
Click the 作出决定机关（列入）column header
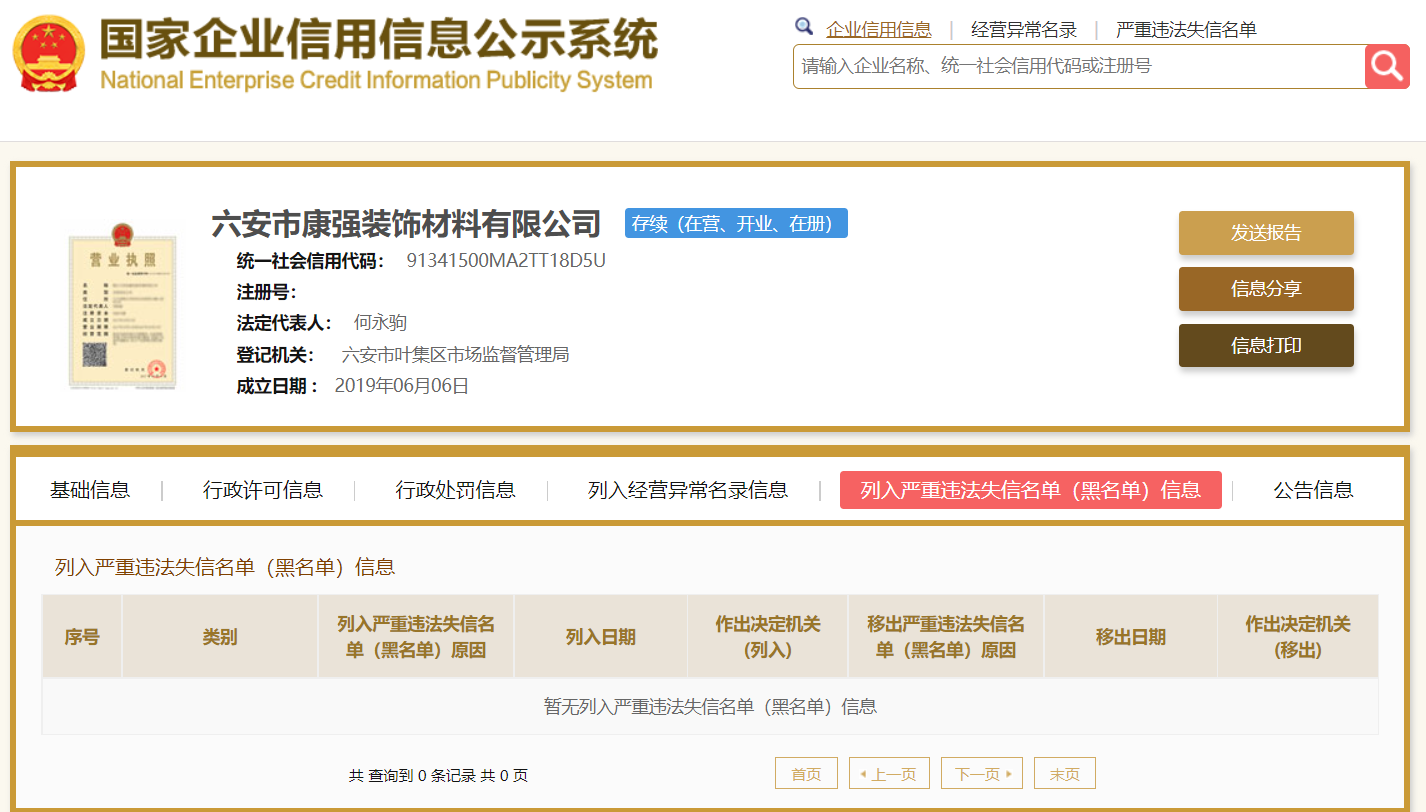pos(768,637)
